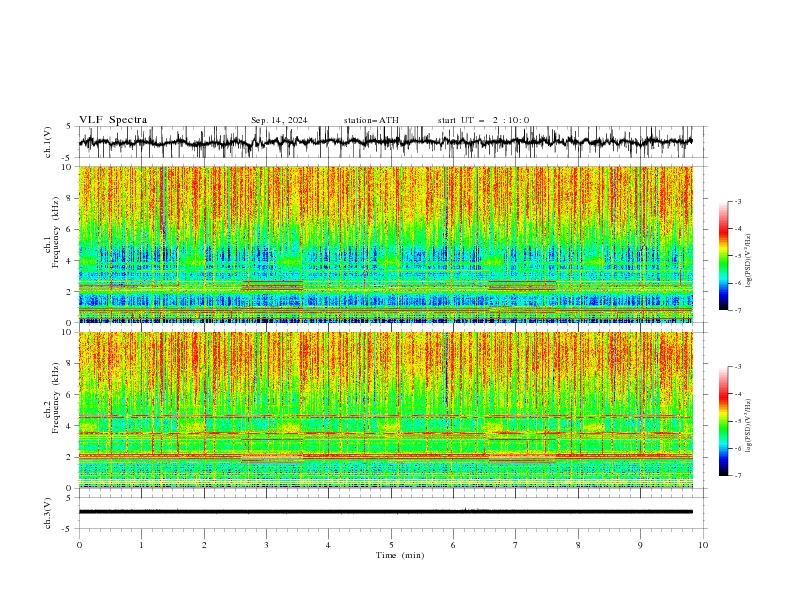Image resolution: width=792 pixels, height=612 pixels.
Task: Click the "Time (min)" axis label
Action: (x=400, y=555)
